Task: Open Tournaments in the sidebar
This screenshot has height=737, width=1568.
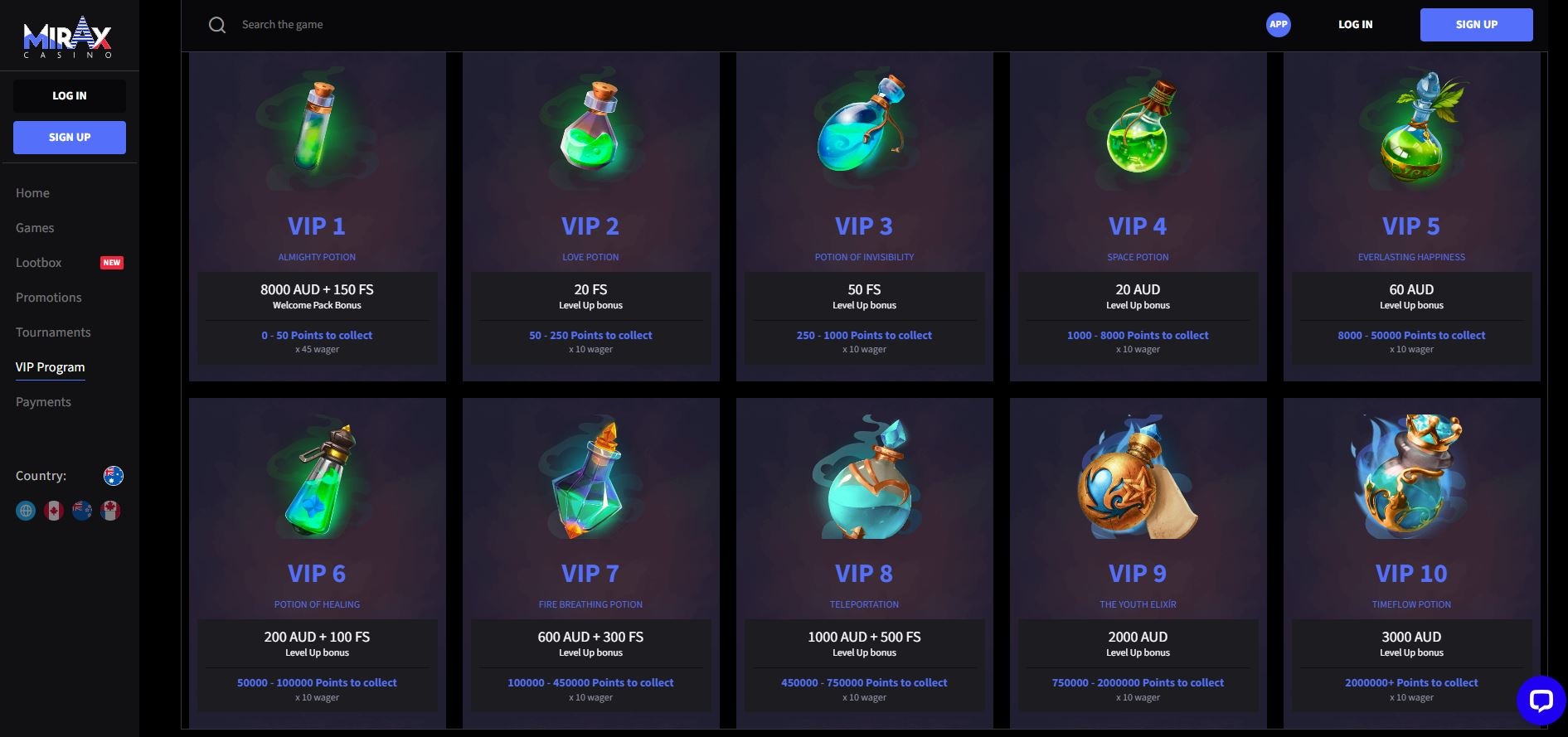Action: pyautogui.click(x=53, y=332)
